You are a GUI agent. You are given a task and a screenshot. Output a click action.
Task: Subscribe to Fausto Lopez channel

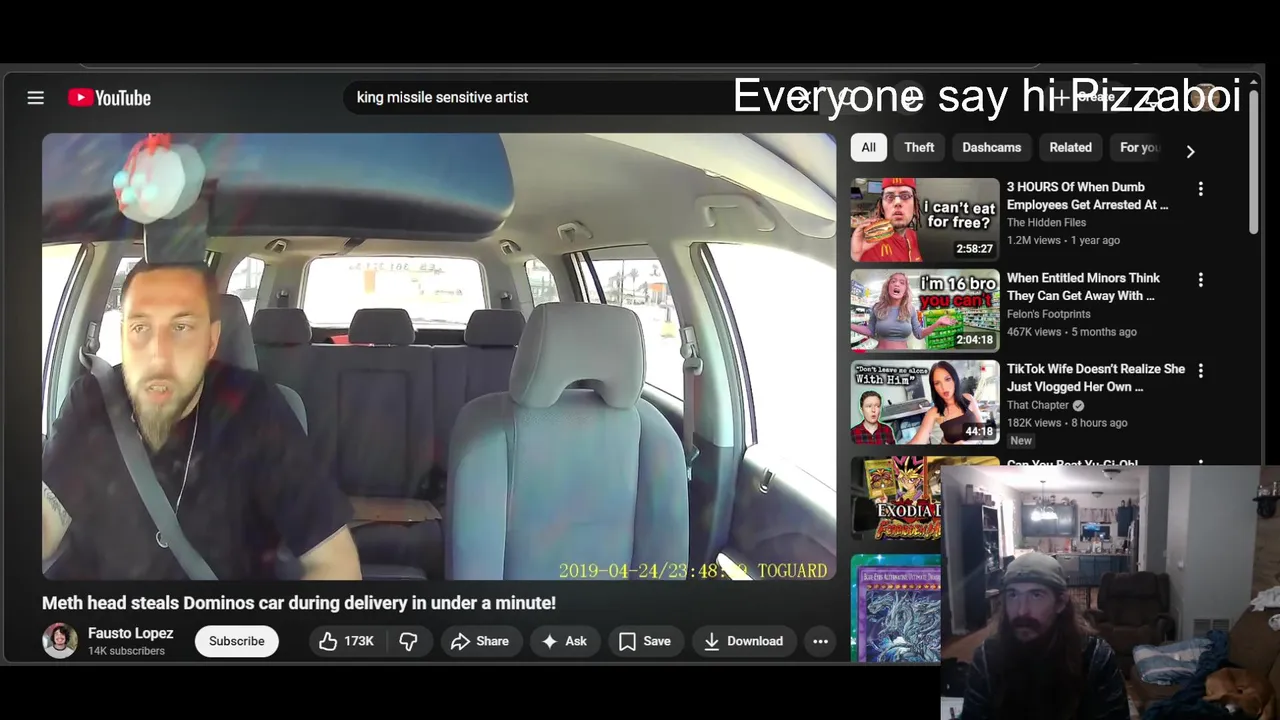tap(237, 641)
